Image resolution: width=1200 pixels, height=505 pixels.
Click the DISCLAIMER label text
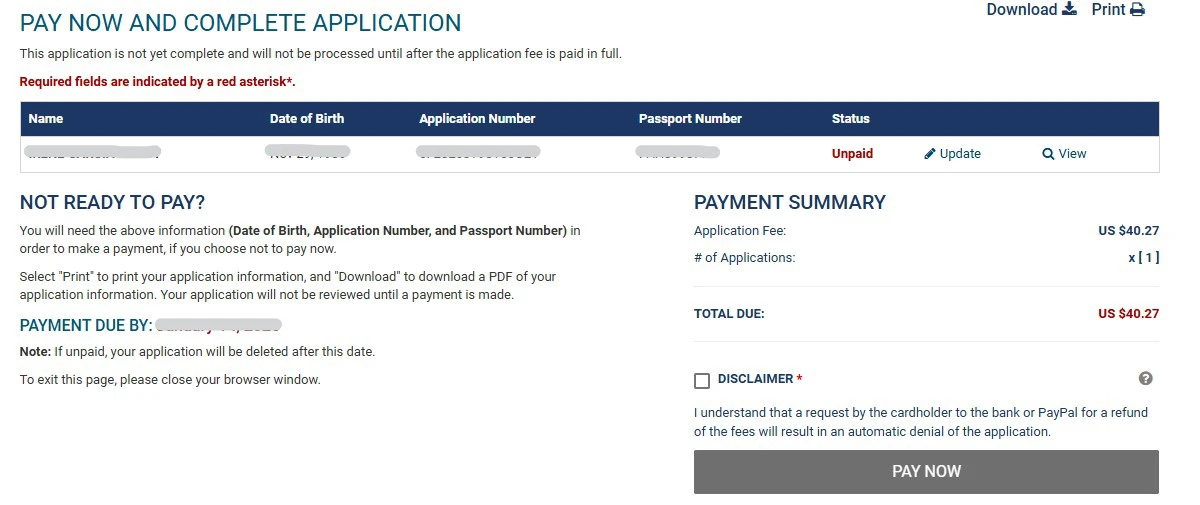pyautogui.click(x=755, y=379)
